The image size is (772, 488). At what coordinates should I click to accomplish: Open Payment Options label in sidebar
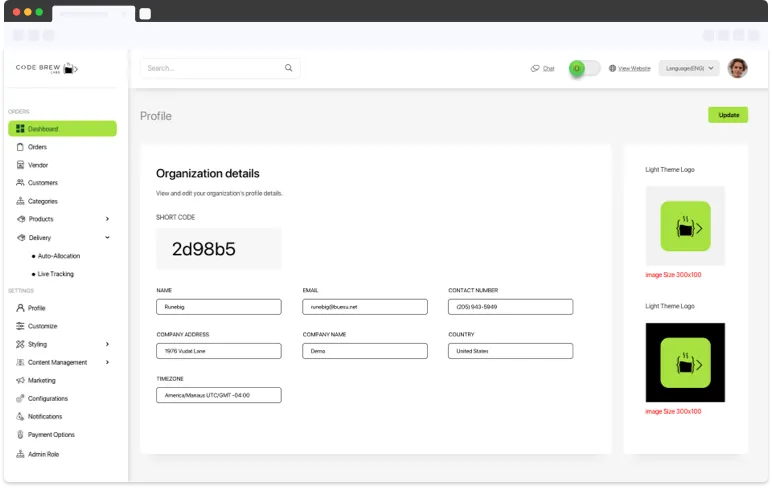click(x=51, y=435)
